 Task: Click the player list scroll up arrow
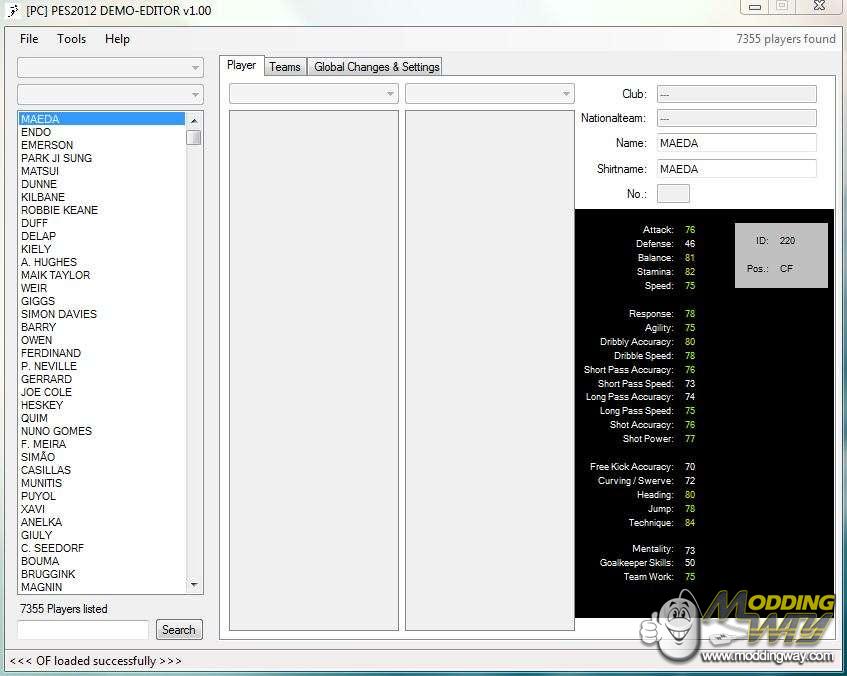click(x=194, y=119)
